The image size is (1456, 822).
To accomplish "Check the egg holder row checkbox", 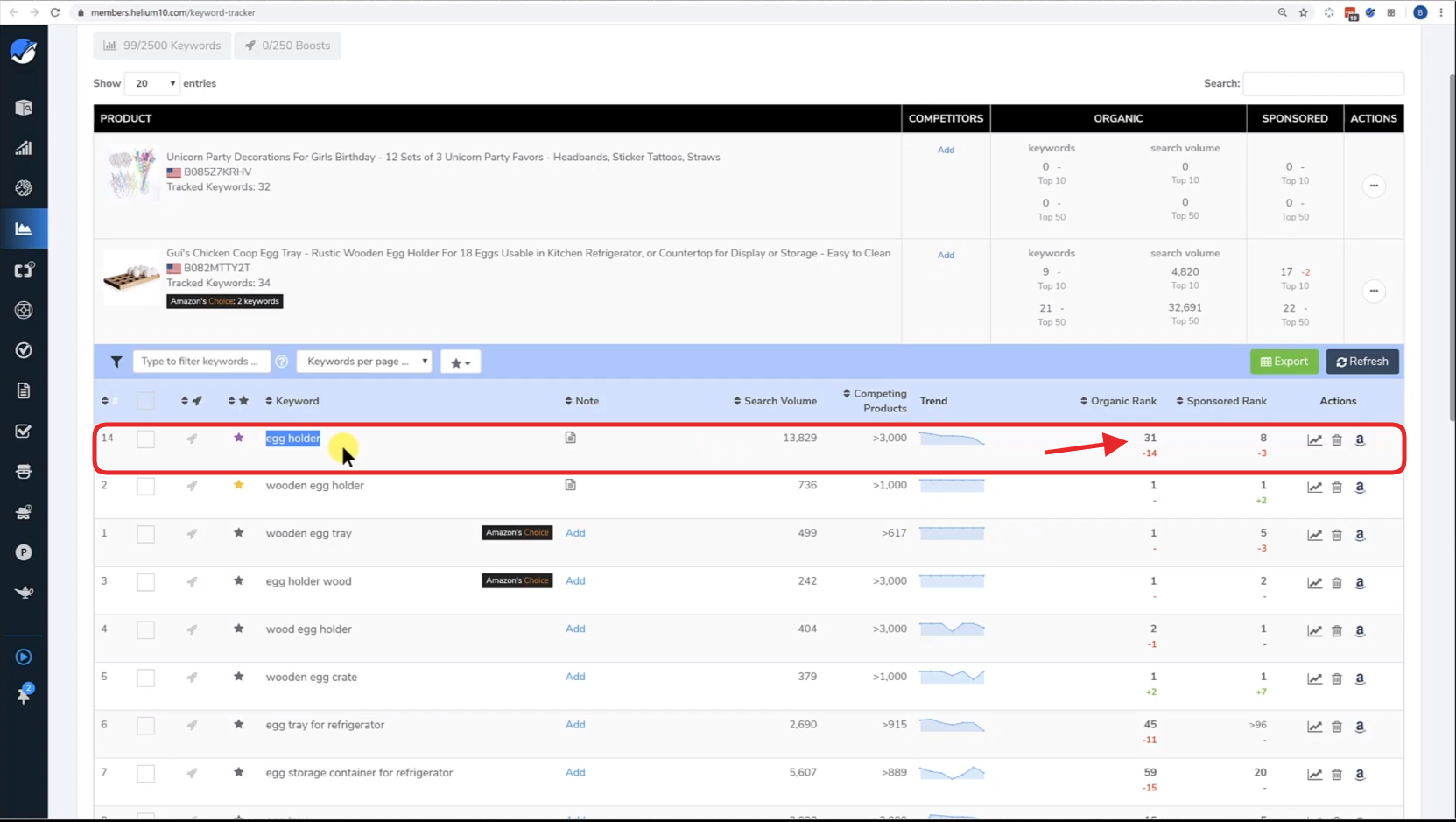I will click(x=145, y=439).
